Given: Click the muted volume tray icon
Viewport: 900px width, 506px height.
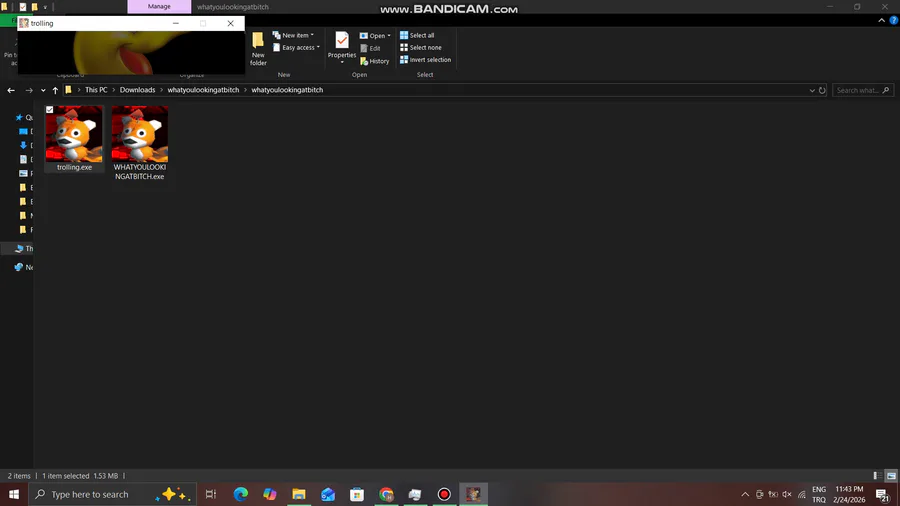Looking at the screenshot, I should click(x=787, y=494).
